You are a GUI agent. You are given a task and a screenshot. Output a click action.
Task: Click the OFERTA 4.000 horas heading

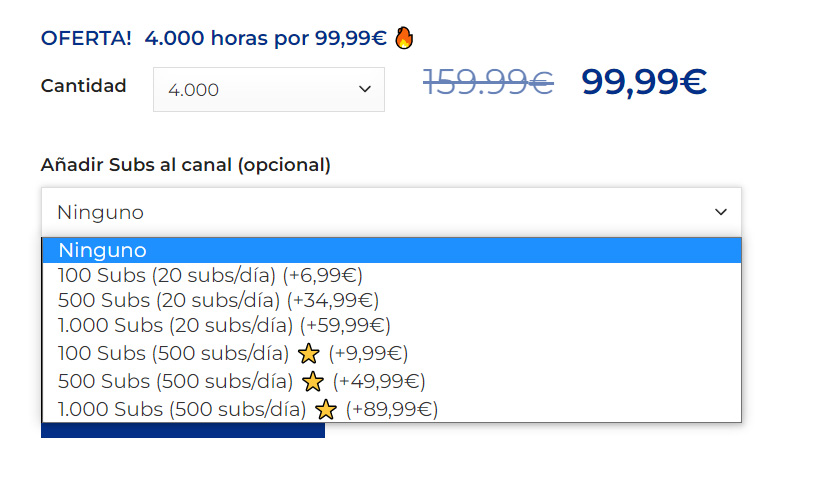[x=214, y=38]
